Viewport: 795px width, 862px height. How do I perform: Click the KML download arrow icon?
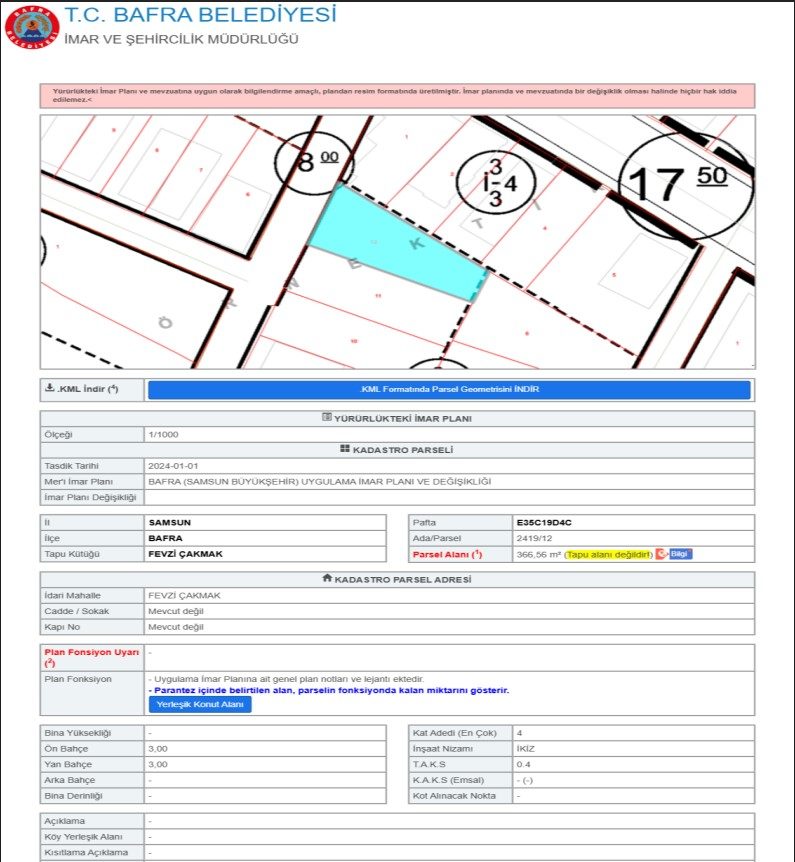click(49, 388)
